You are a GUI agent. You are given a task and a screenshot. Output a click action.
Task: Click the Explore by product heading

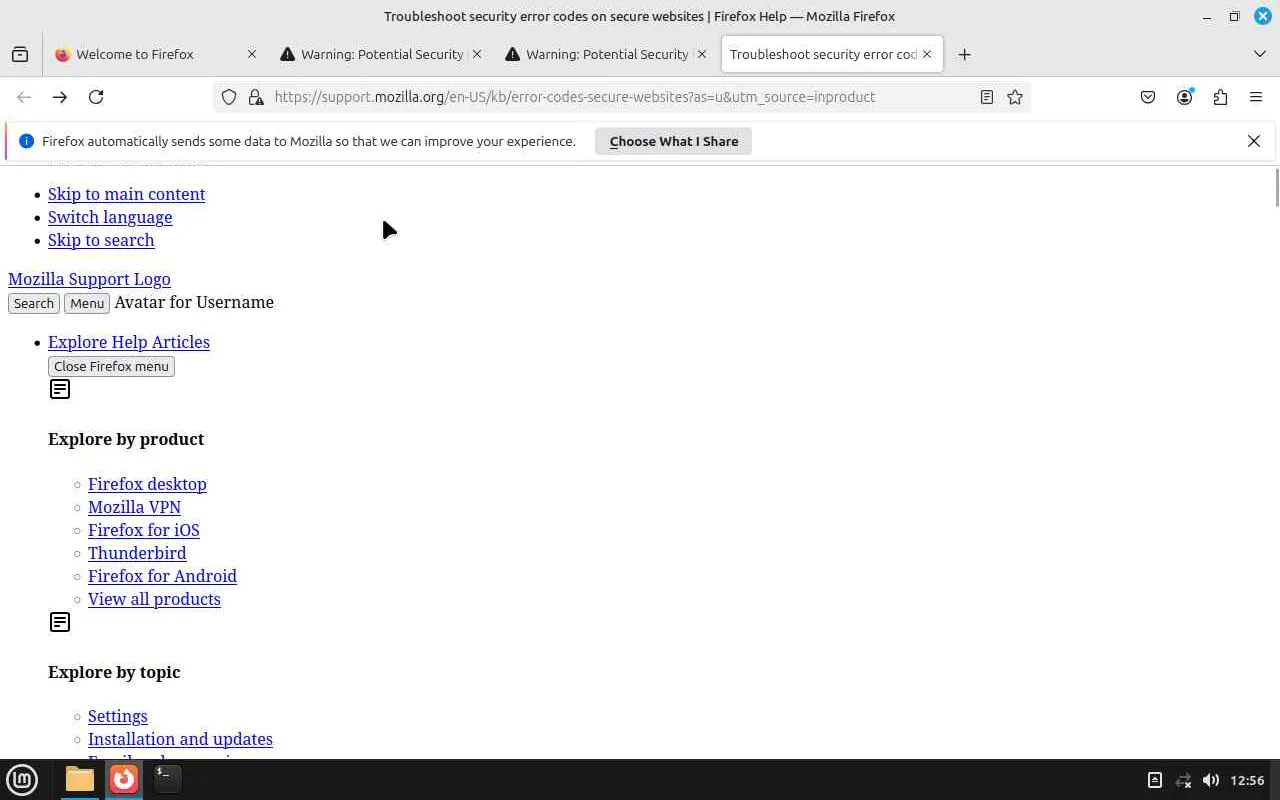pyautogui.click(x=126, y=439)
